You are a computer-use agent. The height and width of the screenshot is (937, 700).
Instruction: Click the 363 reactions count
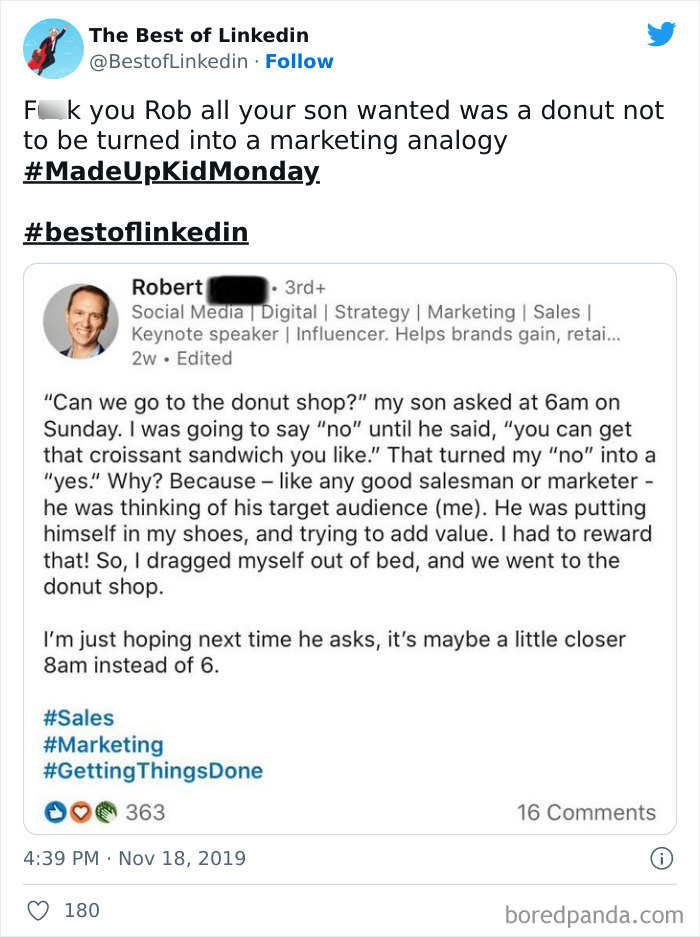pos(145,812)
